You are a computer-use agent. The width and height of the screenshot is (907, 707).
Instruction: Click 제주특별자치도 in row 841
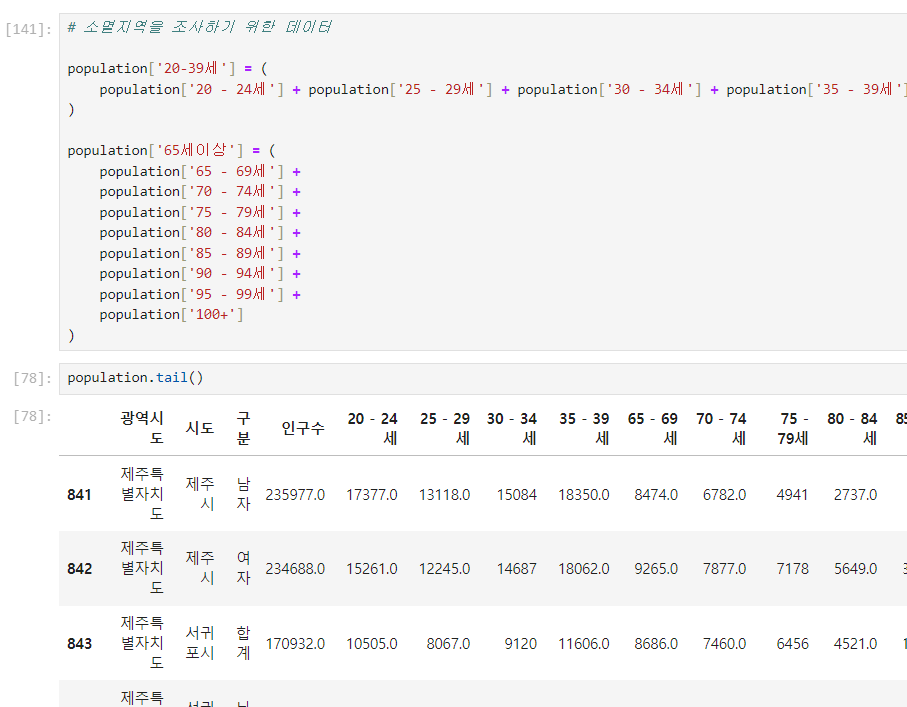142,494
